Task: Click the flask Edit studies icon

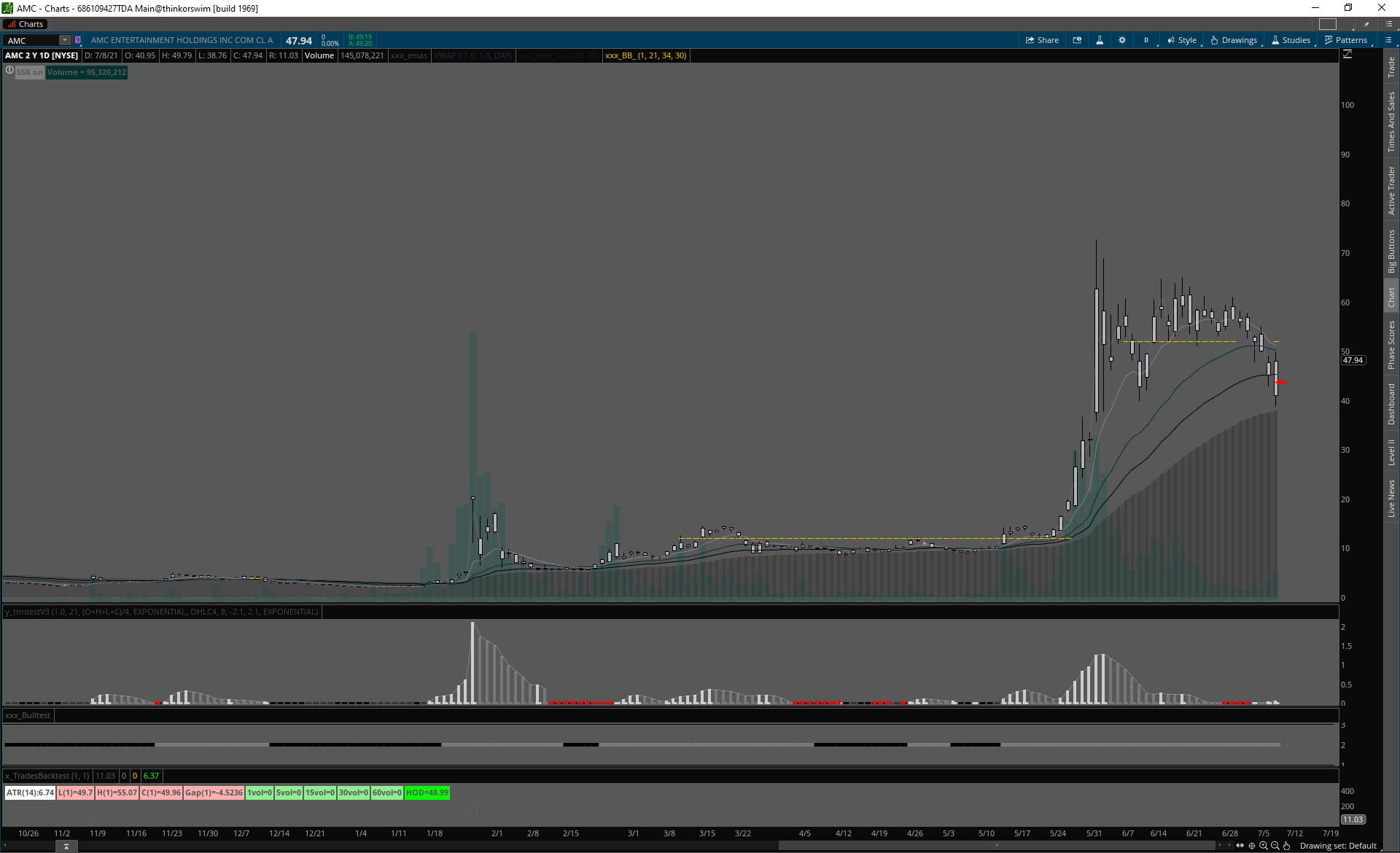Action: [x=1100, y=40]
